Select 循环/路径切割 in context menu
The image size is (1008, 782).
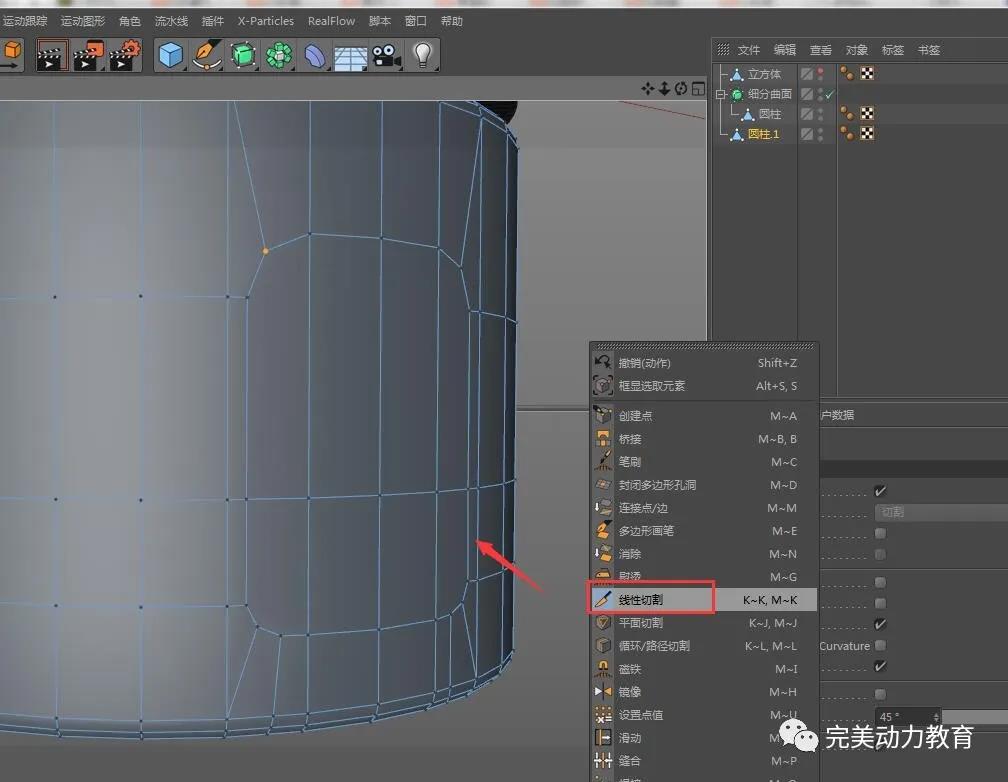point(654,646)
